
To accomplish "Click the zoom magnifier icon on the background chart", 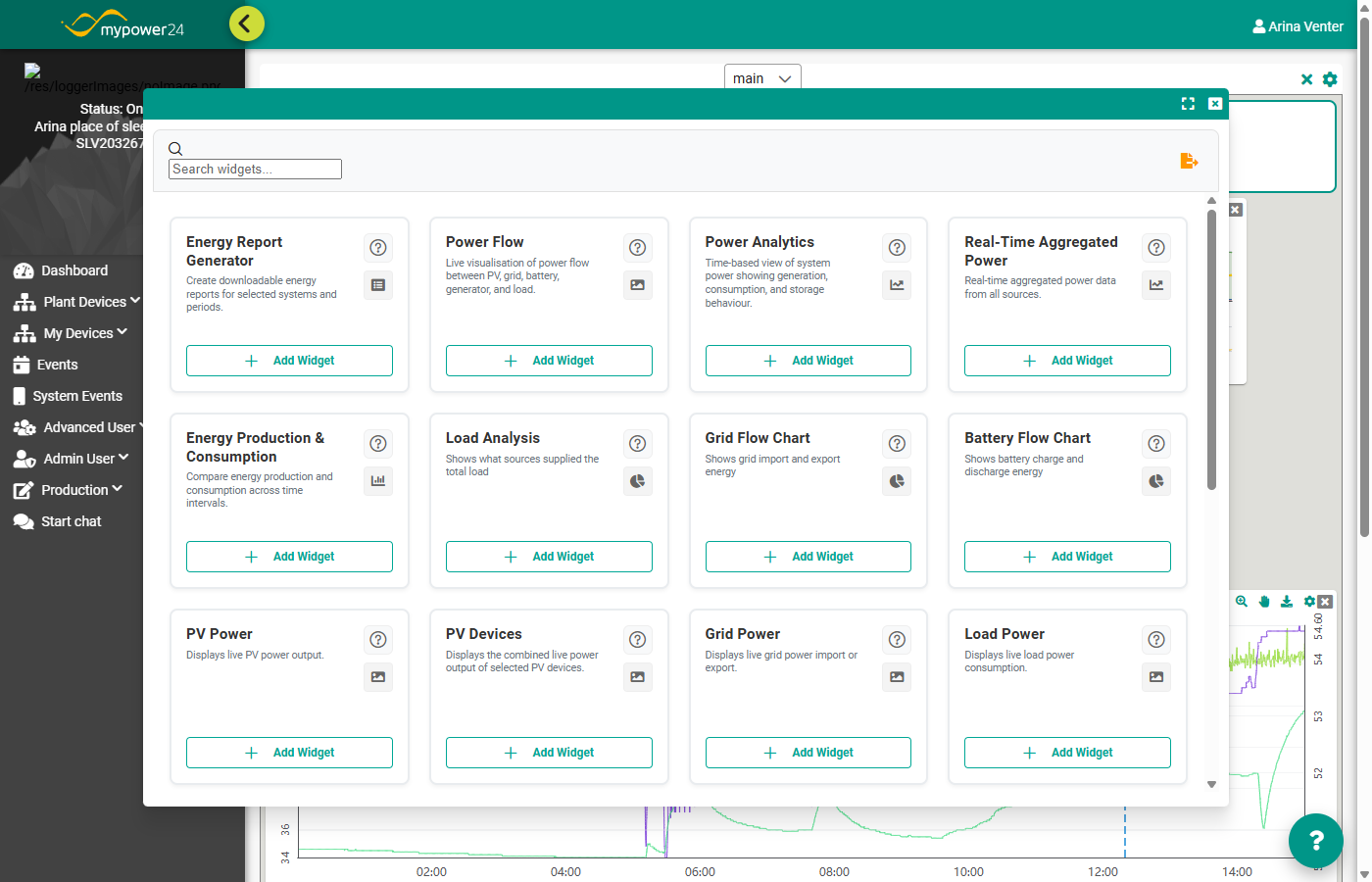I will pos(1242,602).
